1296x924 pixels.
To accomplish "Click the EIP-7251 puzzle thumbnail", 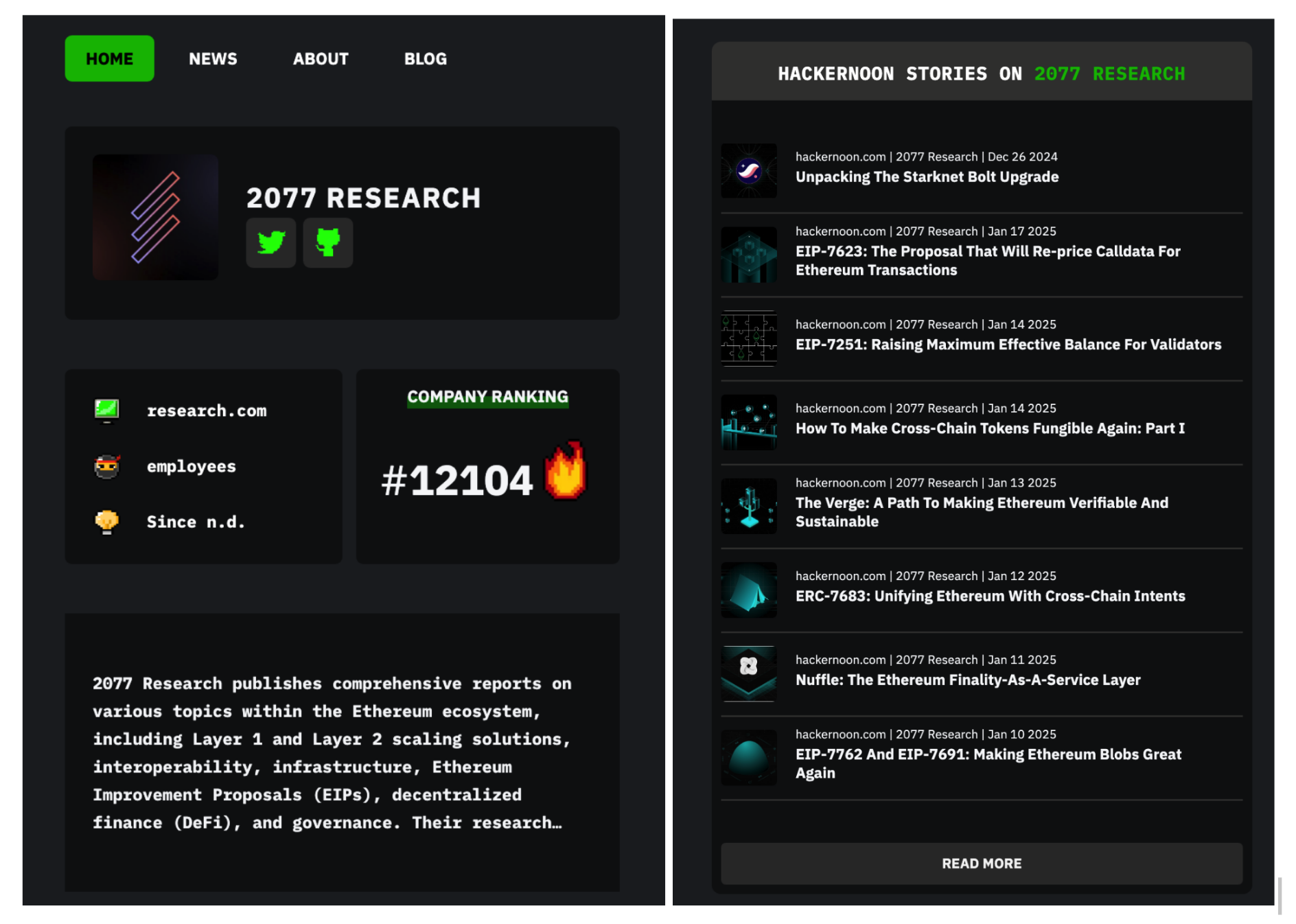I will 749,338.
